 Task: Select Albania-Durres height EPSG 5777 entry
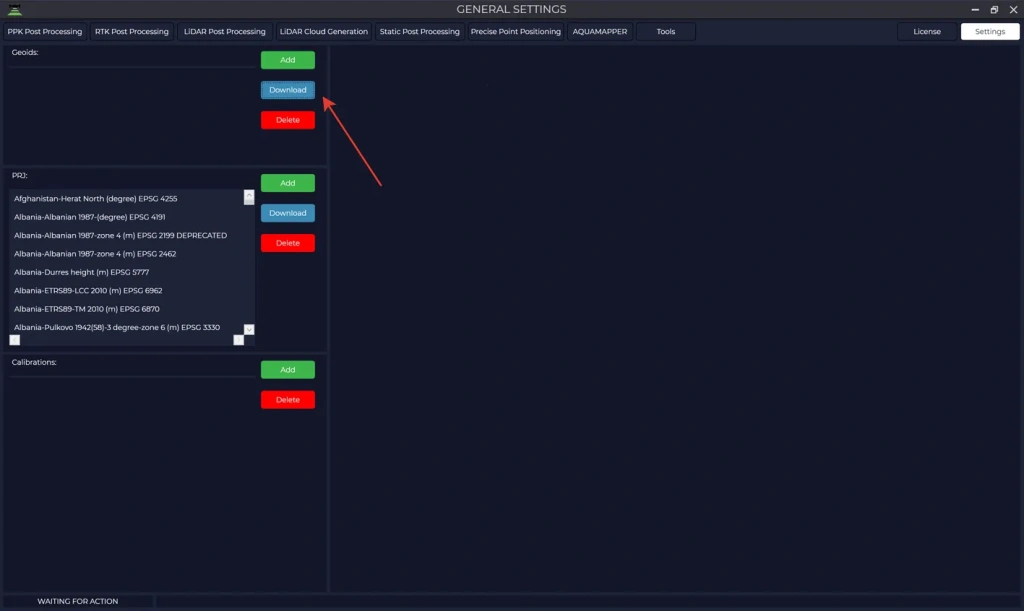pos(91,272)
